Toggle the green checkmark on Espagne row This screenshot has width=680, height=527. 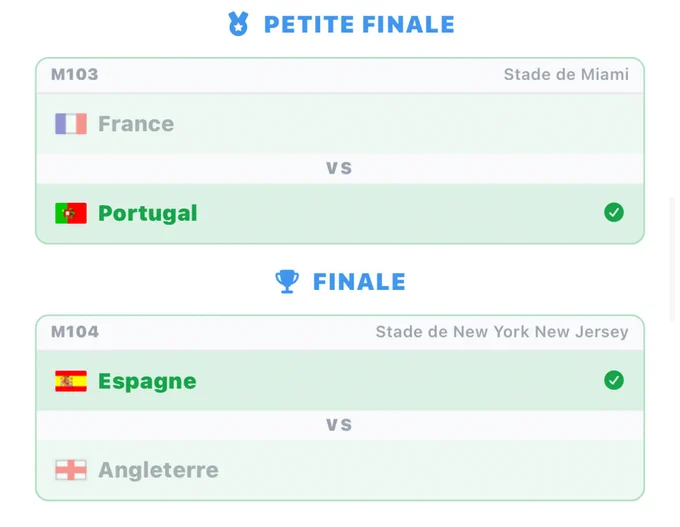coord(614,380)
